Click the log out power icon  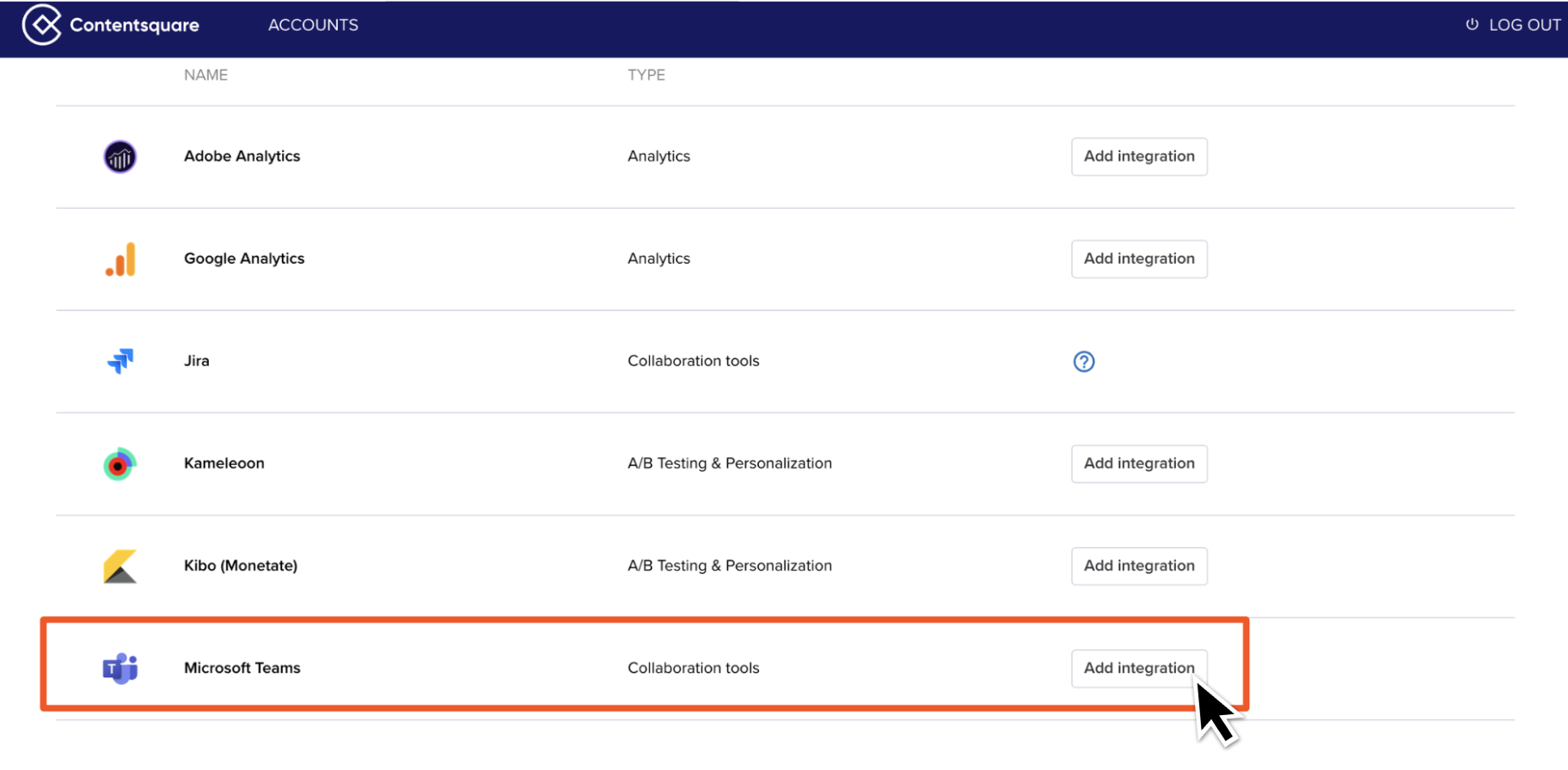[1472, 24]
